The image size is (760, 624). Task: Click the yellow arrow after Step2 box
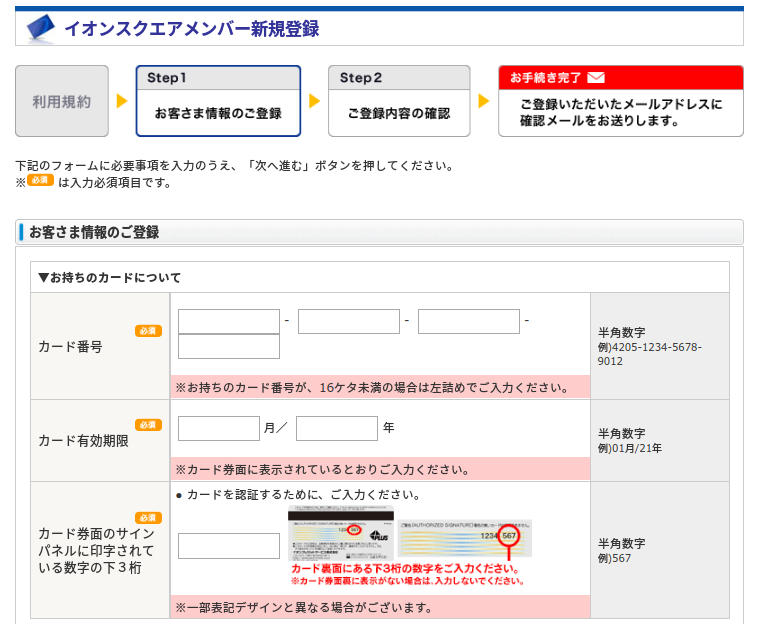[x=483, y=101]
